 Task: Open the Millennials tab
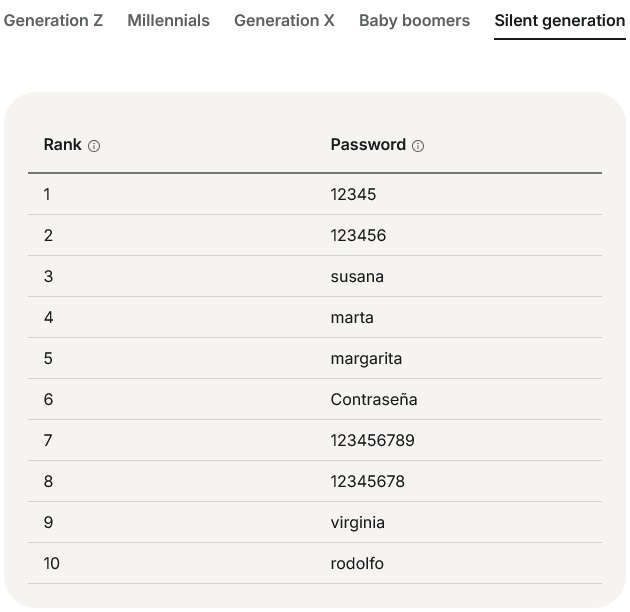[168, 20]
